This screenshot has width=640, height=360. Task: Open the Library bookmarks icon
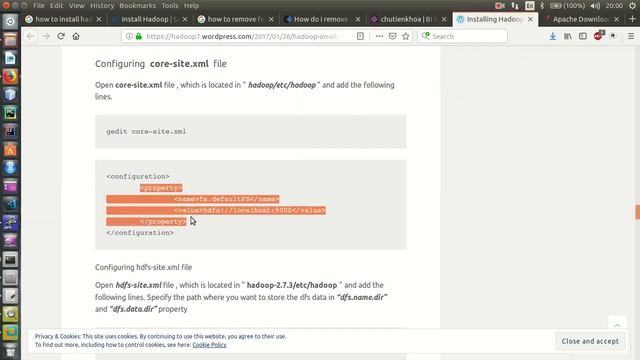coord(568,36)
